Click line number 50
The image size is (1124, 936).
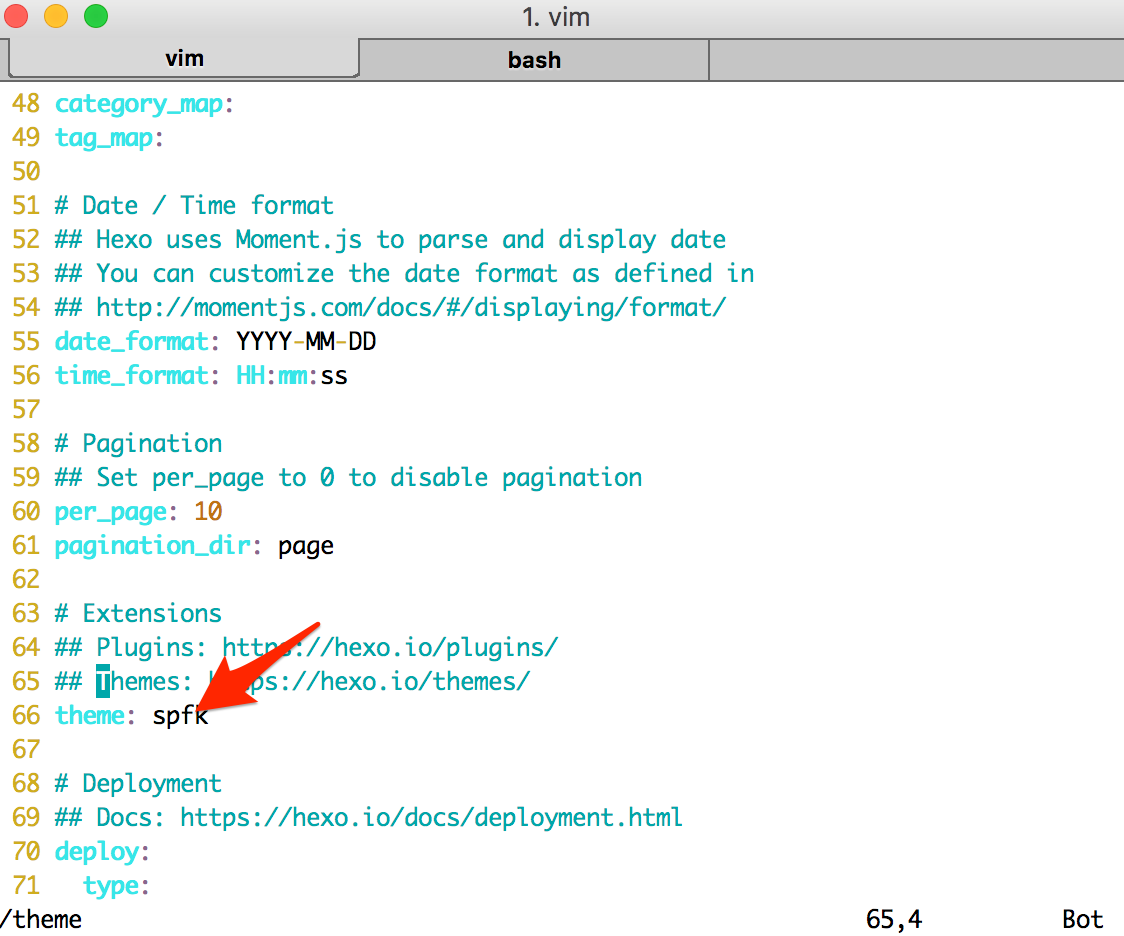click(x=26, y=172)
